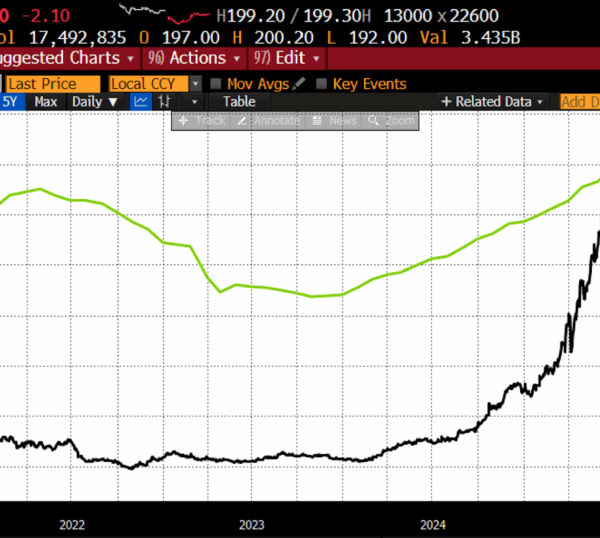Switch to the candlestick chart icon
Image resolution: width=600 pixels, height=538 pixels.
click(165, 101)
